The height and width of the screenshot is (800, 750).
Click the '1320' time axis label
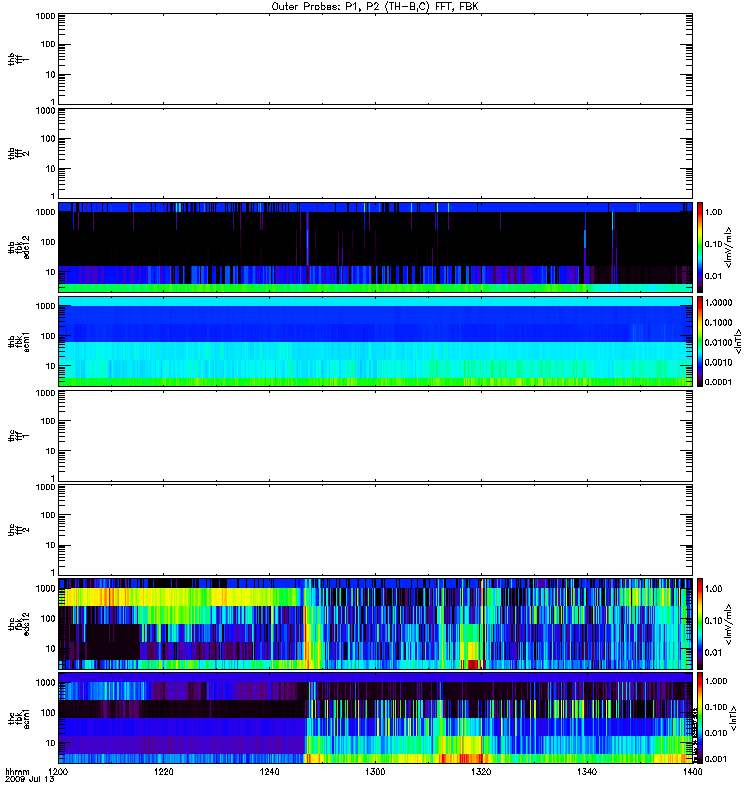coord(481,771)
